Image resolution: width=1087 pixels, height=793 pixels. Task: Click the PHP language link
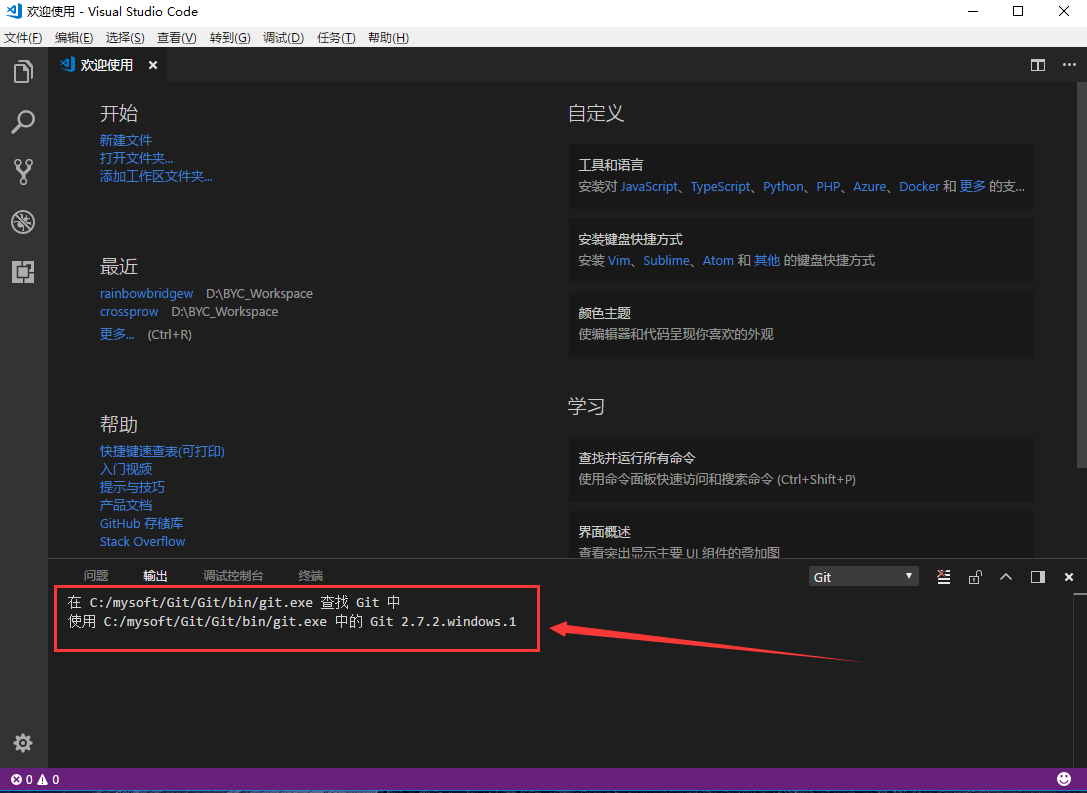point(828,186)
